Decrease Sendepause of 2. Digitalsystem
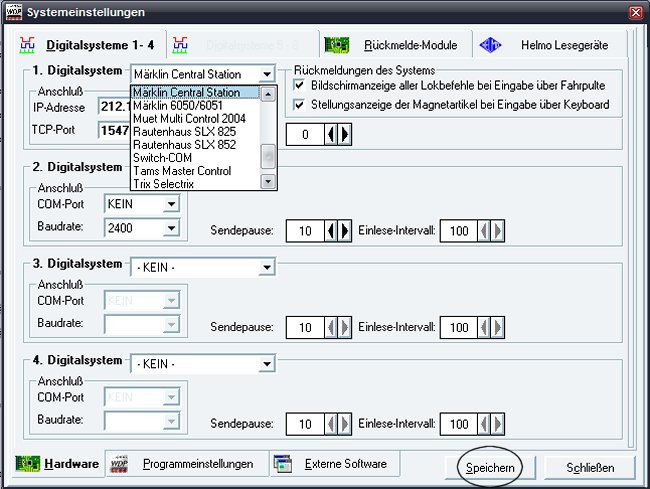The height and width of the screenshot is (489, 650). click(x=330, y=230)
